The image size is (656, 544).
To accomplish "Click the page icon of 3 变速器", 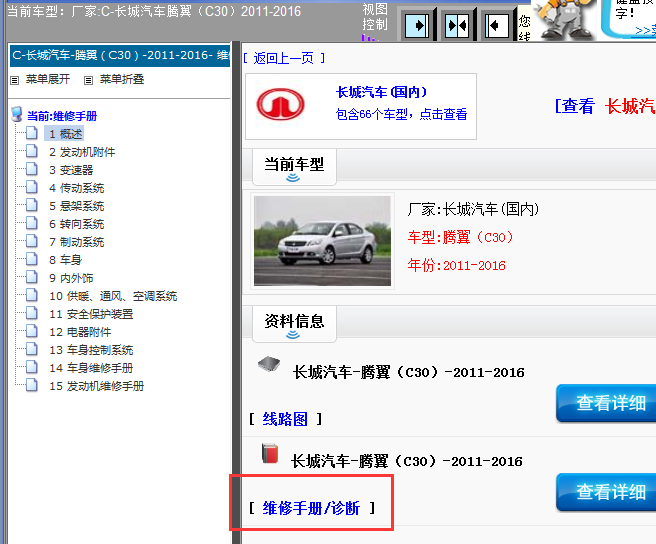I will [32, 169].
